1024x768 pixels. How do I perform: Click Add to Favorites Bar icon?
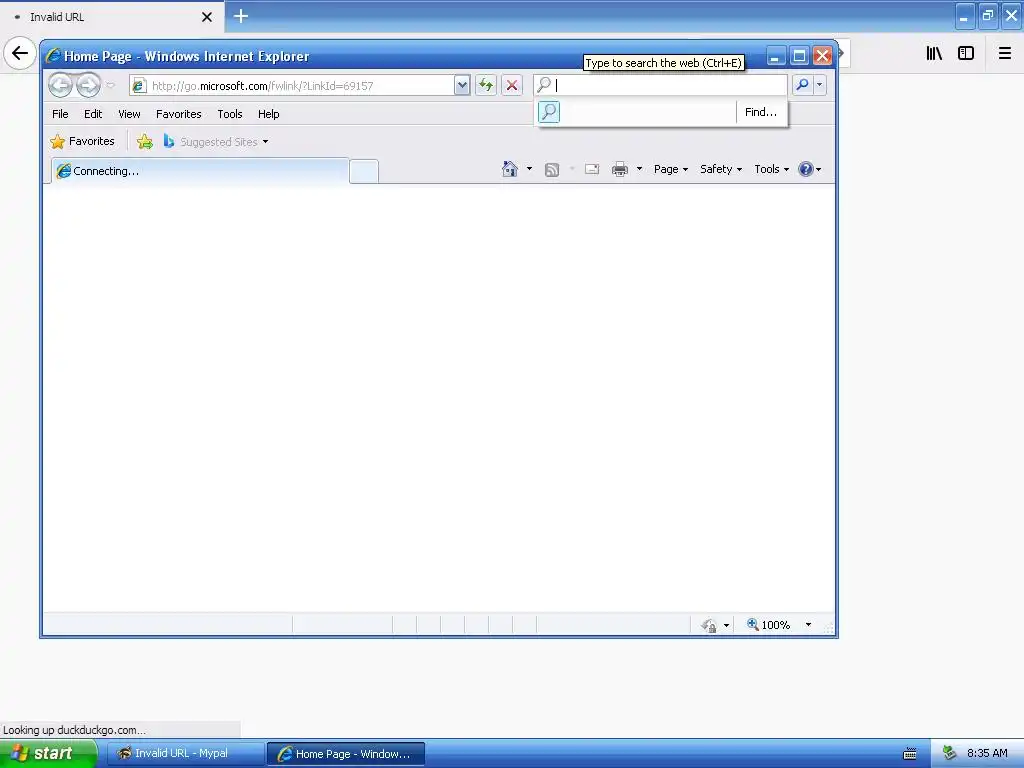[x=145, y=142]
